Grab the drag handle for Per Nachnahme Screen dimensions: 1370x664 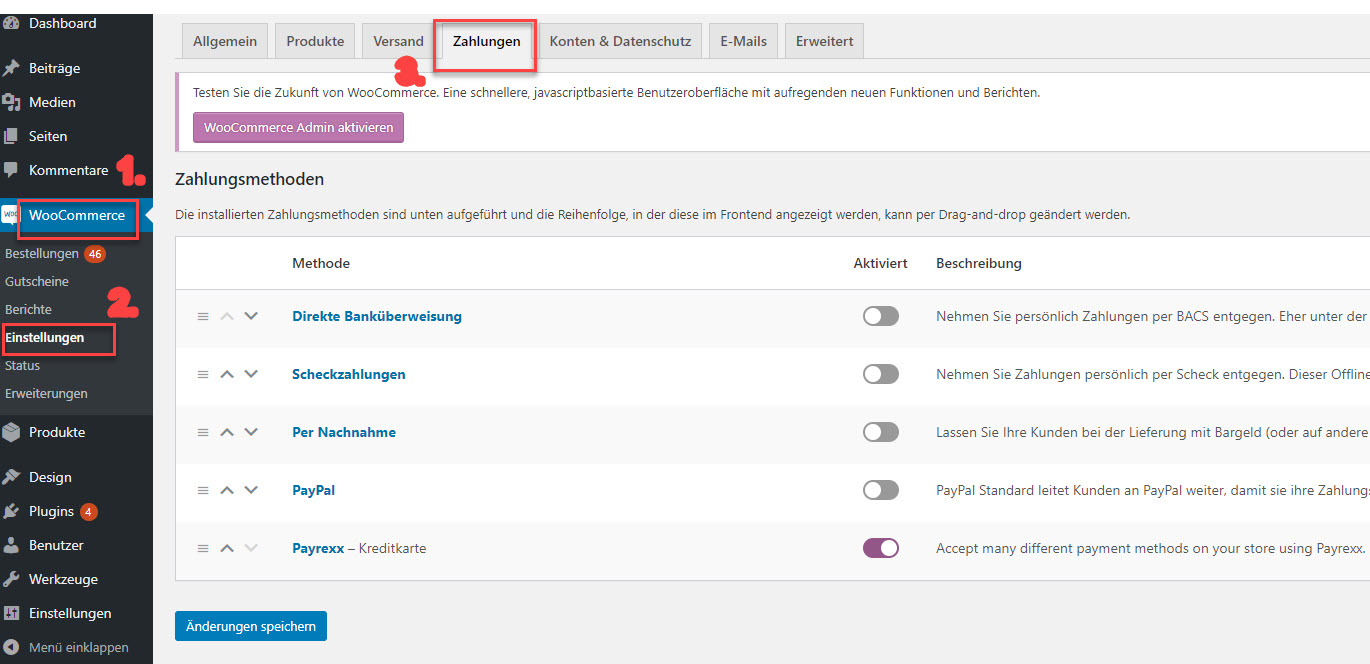click(x=203, y=432)
